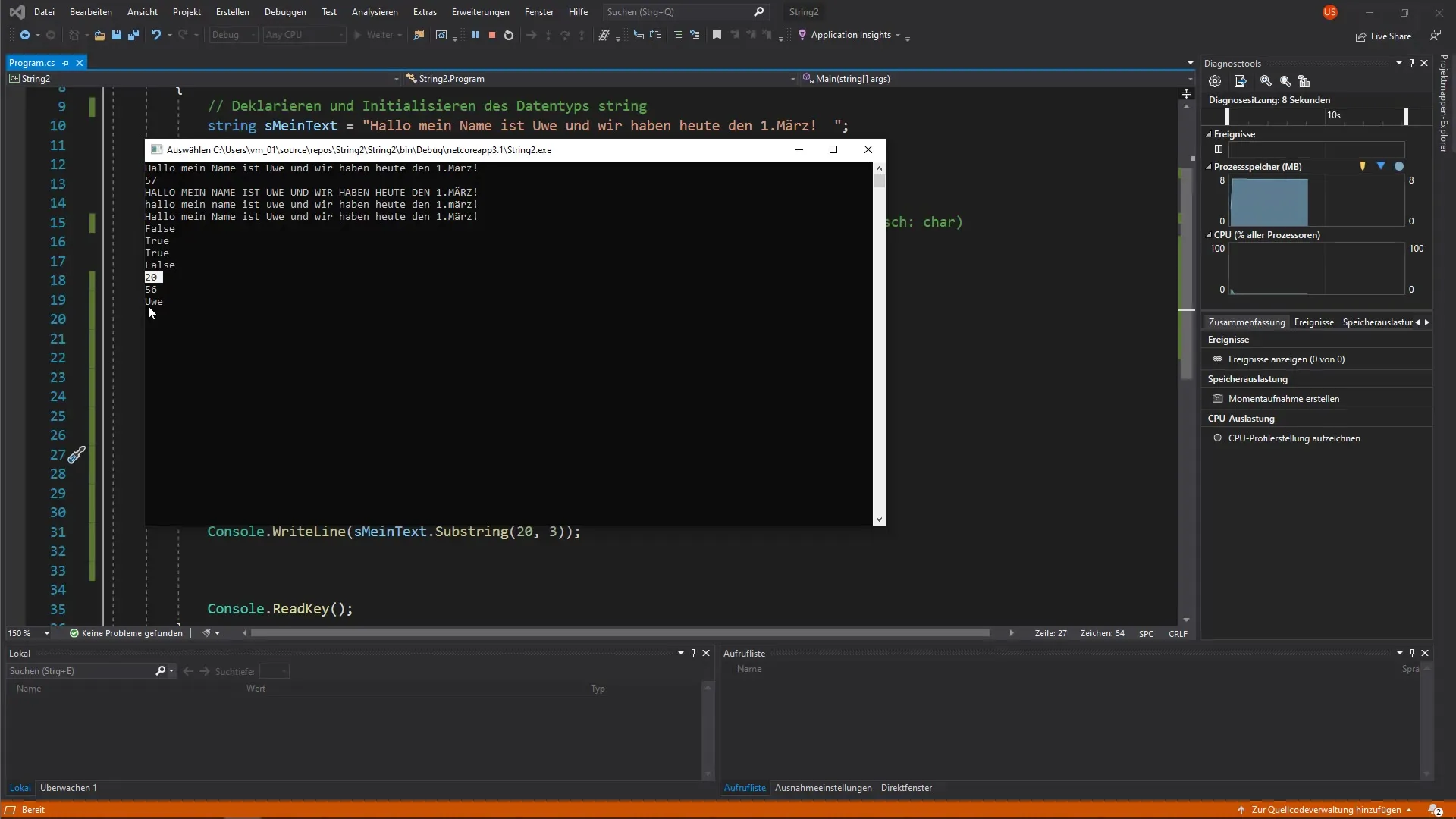Image resolution: width=1456 pixels, height=819 pixels.
Task: Open Live Share session
Action: [1384, 36]
